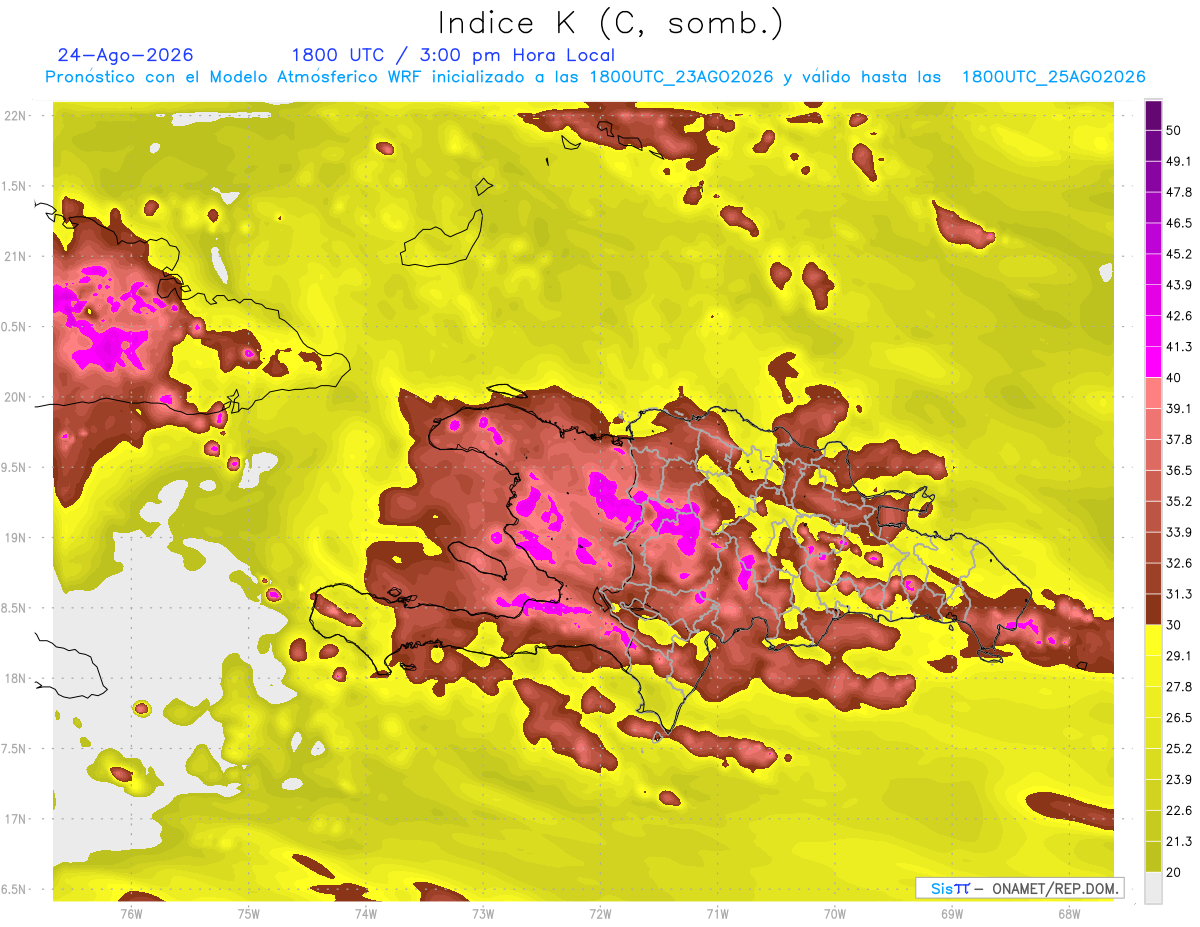Click the colorbar value '33.9'
The width and height of the screenshot is (1200, 927).
coord(1178,532)
